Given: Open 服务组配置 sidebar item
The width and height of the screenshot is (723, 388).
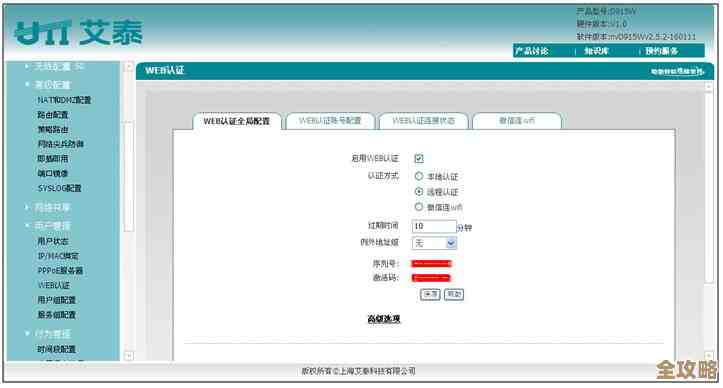Looking at the screenshot, I should (x=56, y=315).
